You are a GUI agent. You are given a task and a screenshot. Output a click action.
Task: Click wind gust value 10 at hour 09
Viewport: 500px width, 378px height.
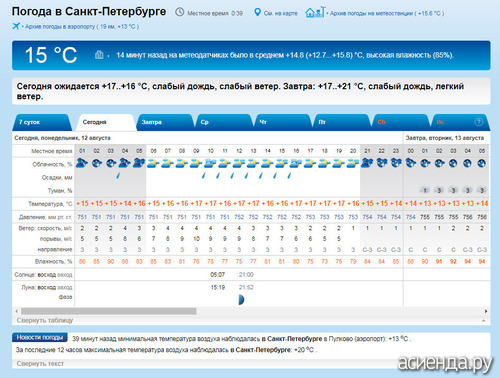click(x=196, y=239)
